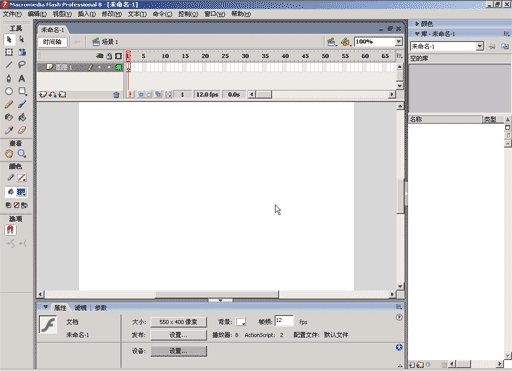Open the stage zoom 100% dropdown

tap(399, 42)
